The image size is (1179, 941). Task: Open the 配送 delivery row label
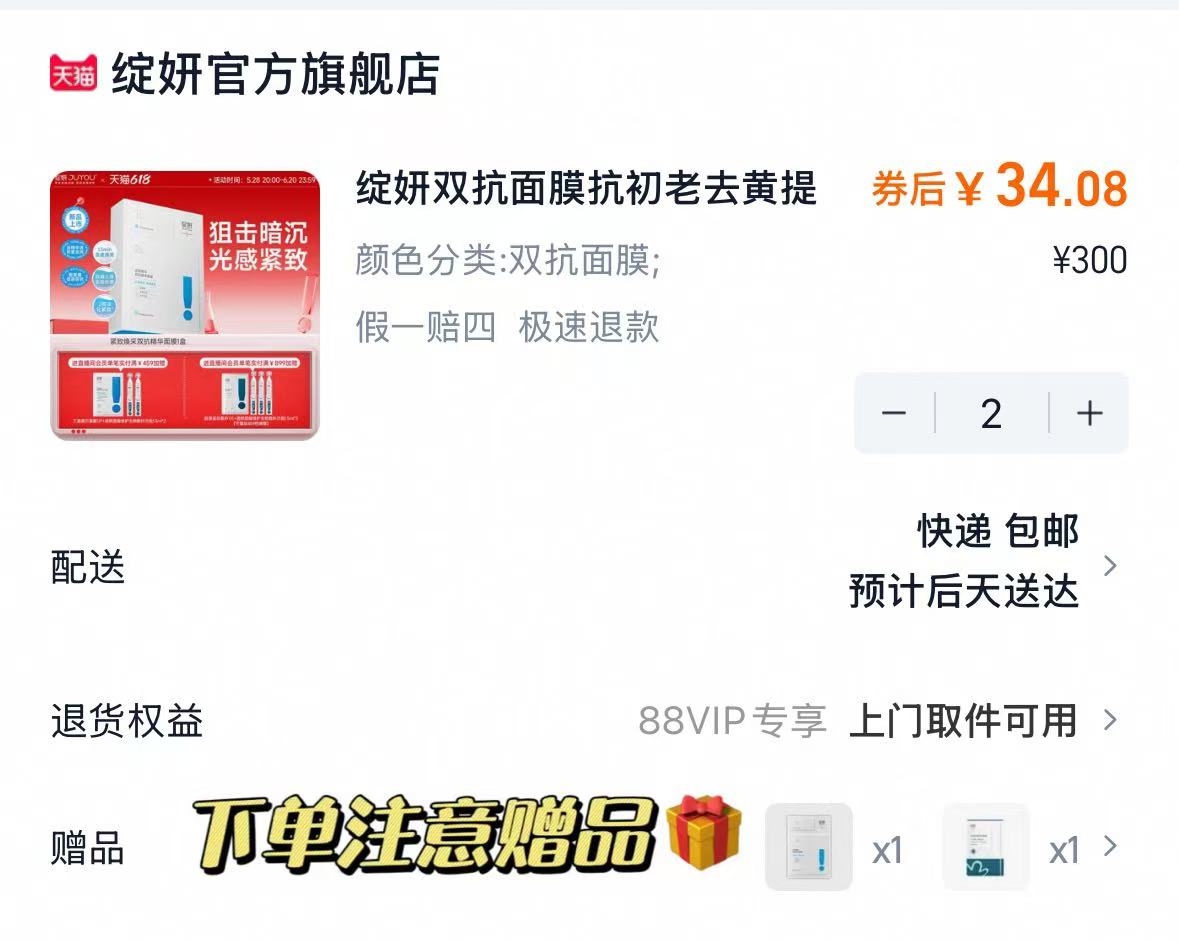coord(87,566)
